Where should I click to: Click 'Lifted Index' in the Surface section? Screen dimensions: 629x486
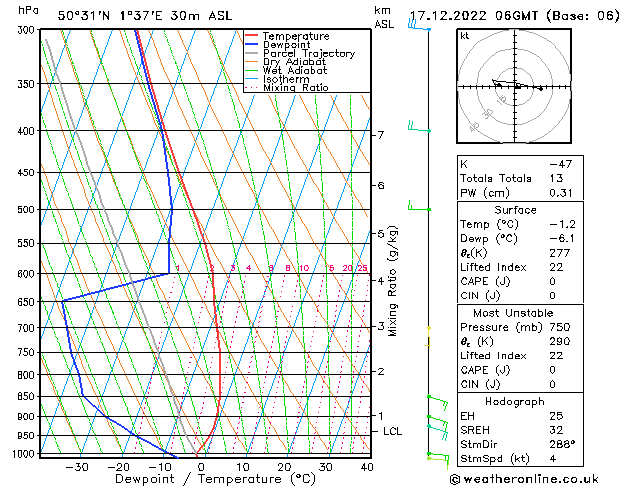tap(493, 267)
